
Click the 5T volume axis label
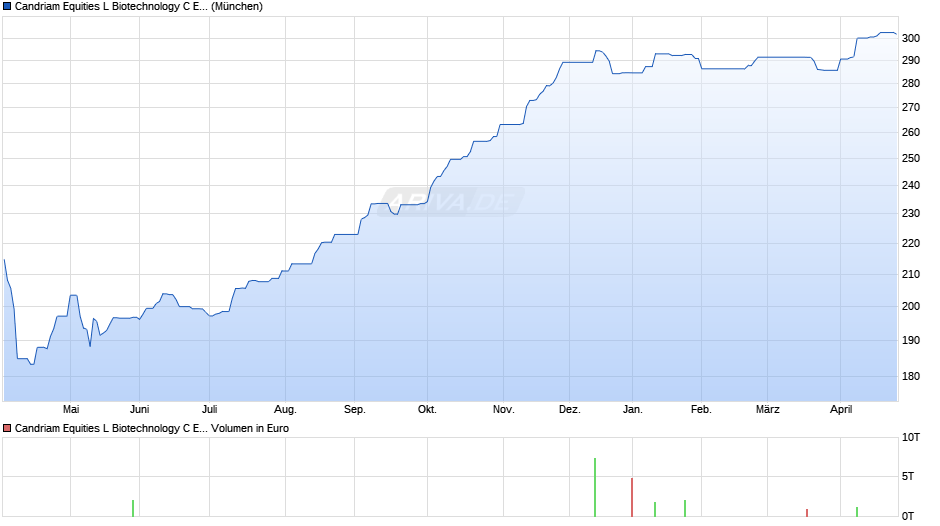click(x=908, y=476)
